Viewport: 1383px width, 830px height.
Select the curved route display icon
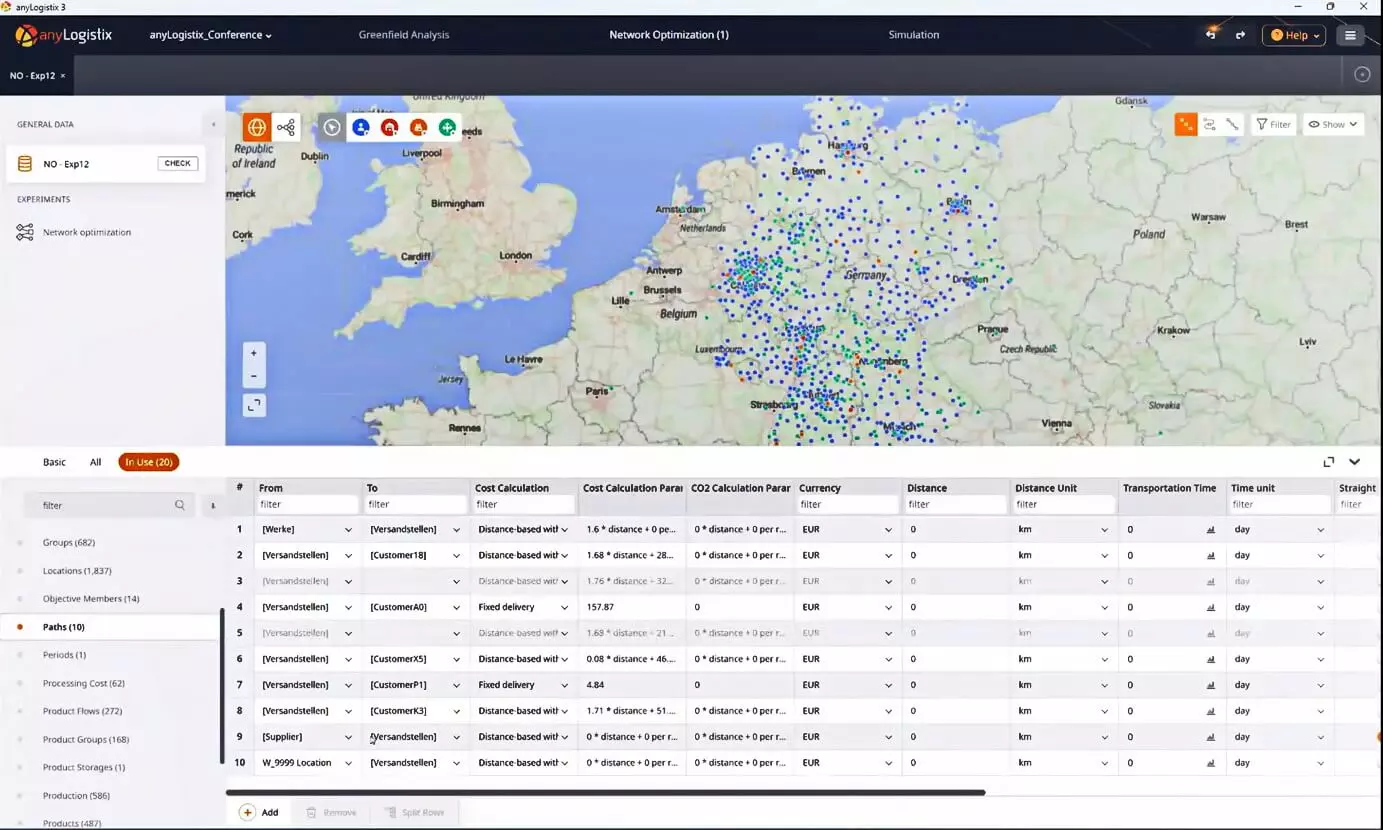point(1209,124)
